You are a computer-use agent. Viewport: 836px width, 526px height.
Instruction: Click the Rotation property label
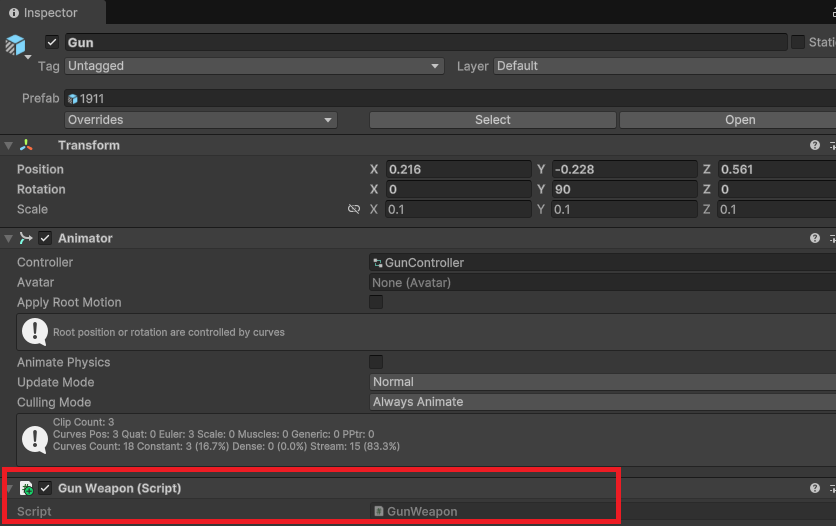(x=41, y=189)
